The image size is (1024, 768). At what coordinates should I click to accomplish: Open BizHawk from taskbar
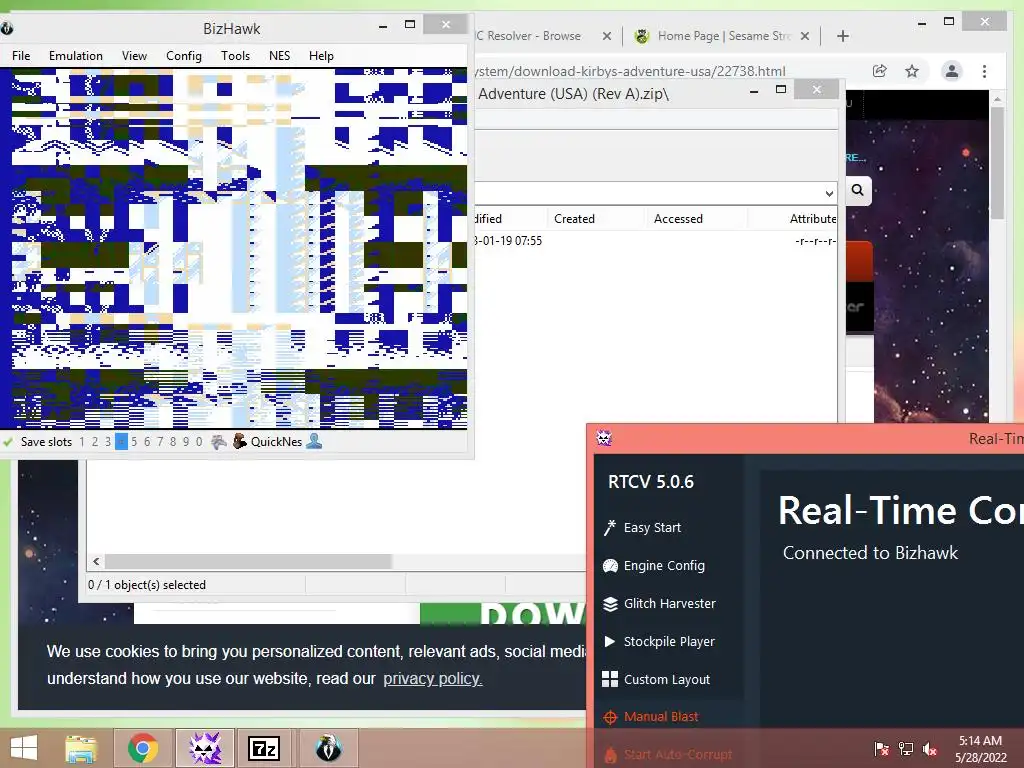pos(328,748)
